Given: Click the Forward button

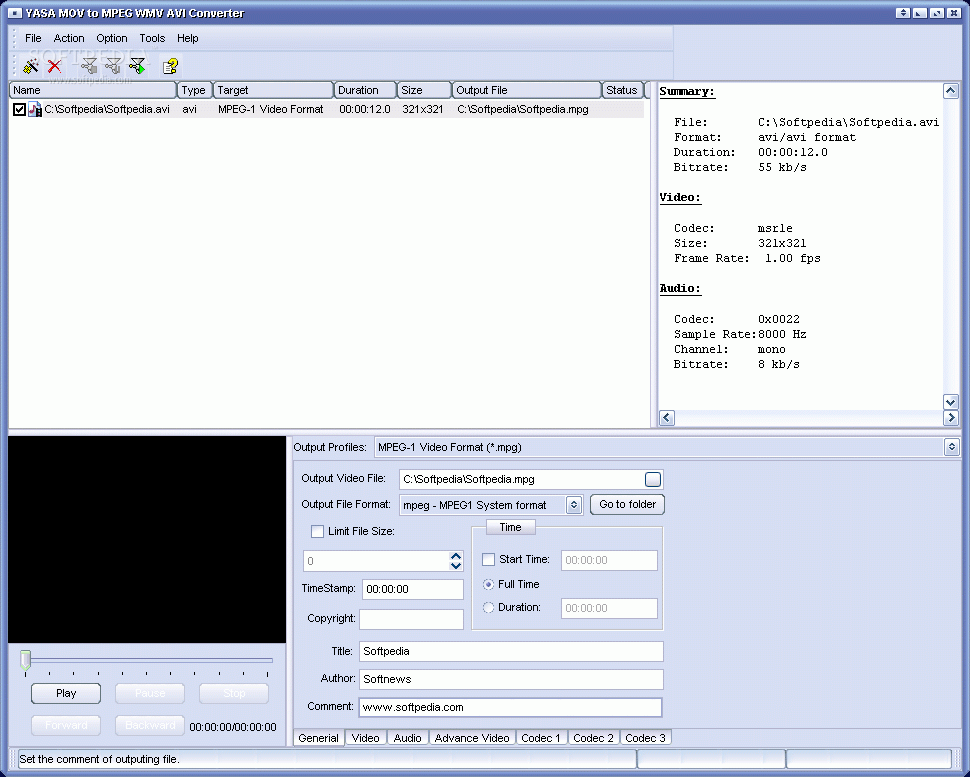Looking at the screenshot, I should [x=66, y=725].
